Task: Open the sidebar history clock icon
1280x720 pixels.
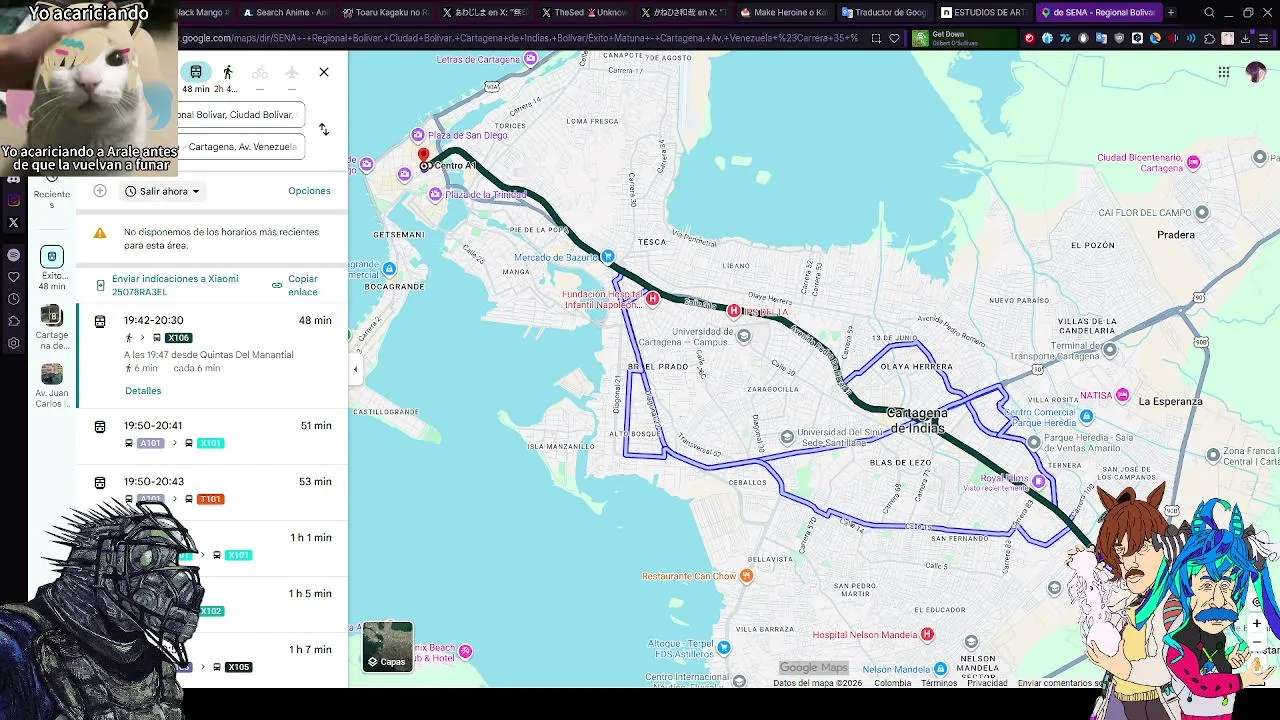Action: (x=13, y=299)
